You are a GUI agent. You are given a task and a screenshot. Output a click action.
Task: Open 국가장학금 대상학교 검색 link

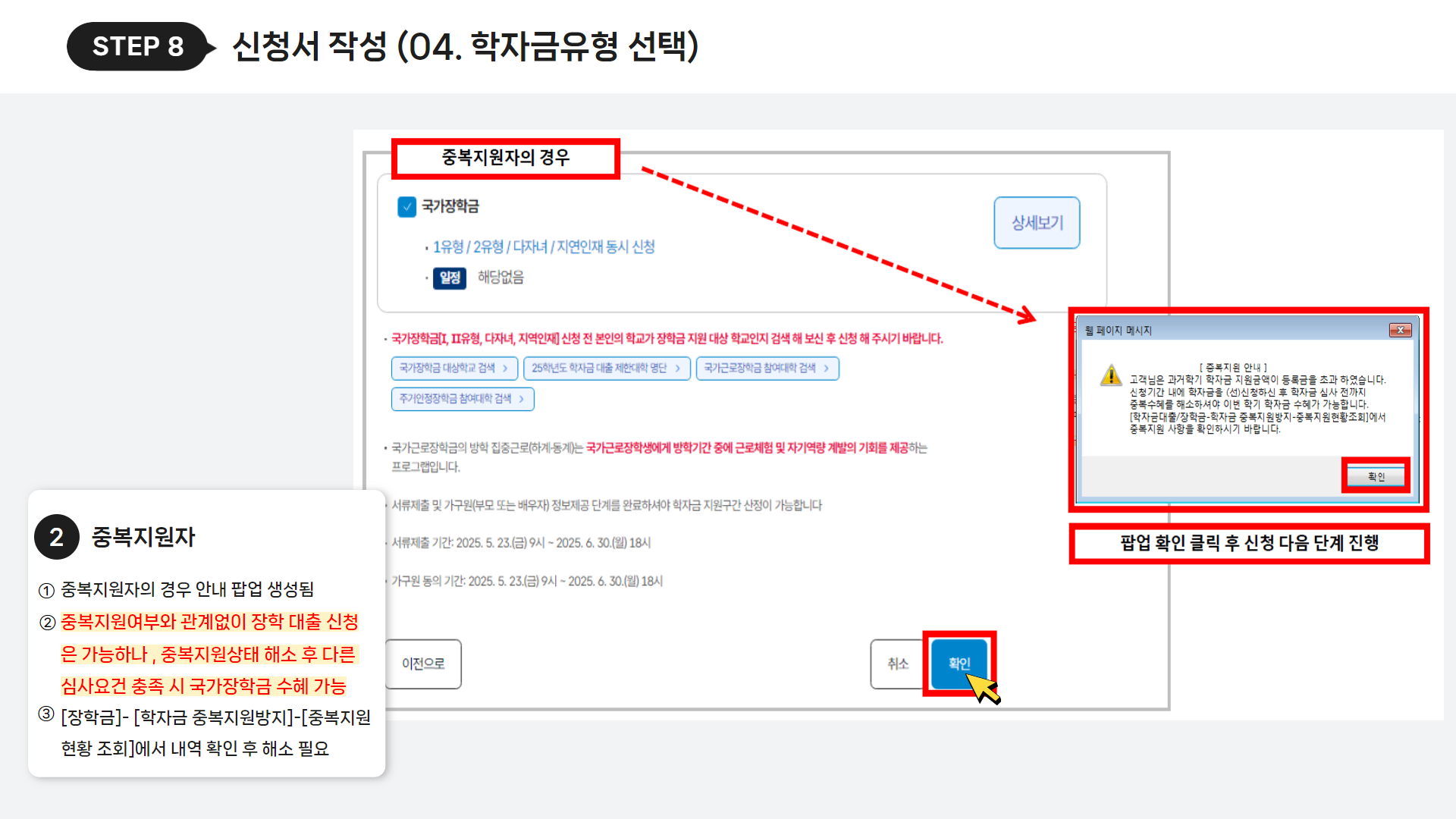click(x=454, y=368)
